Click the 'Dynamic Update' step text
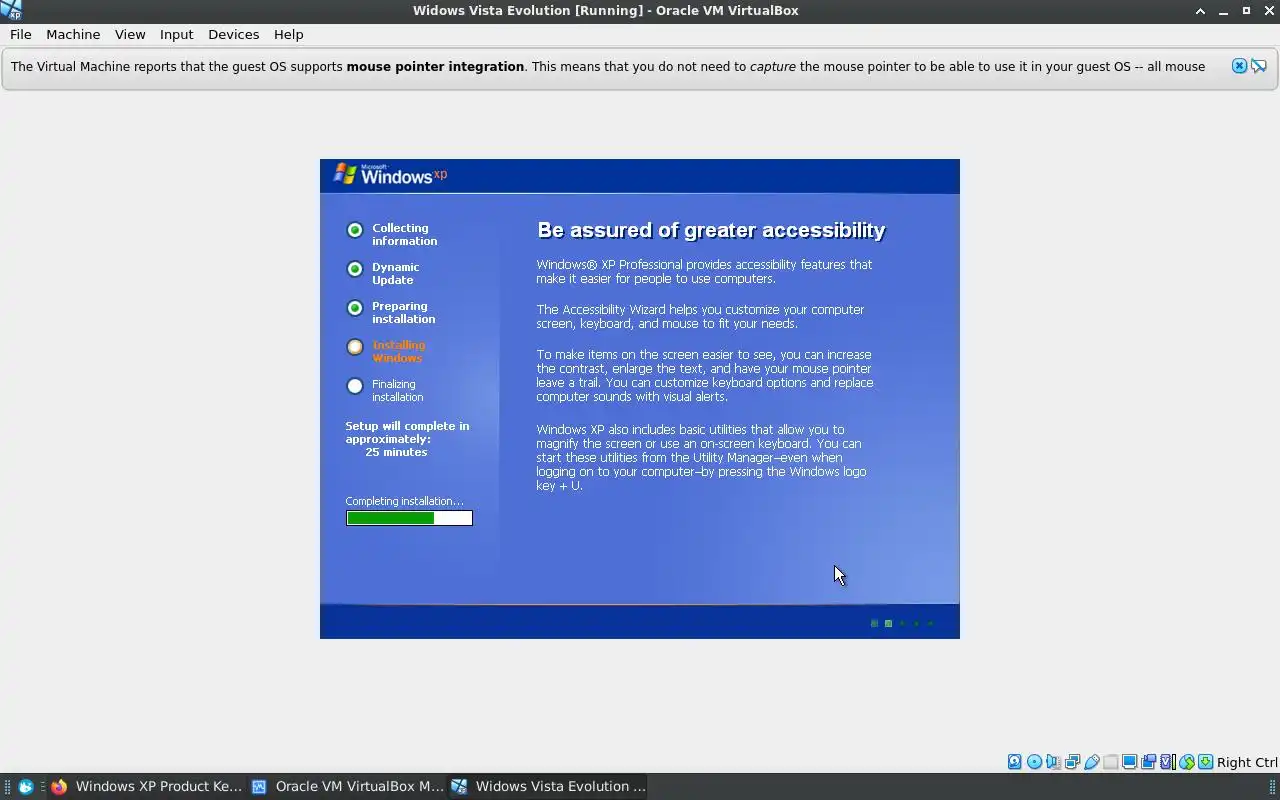 point(395,273)
